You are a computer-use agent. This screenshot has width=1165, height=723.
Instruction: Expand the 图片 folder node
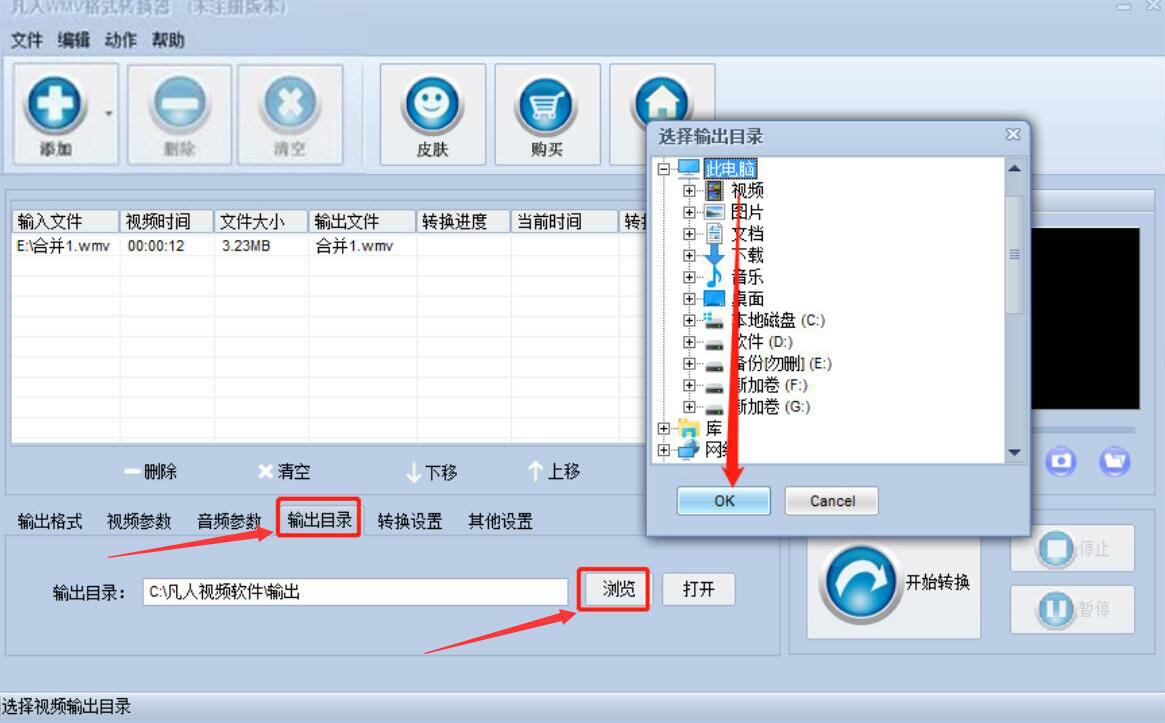coord(689,213)
